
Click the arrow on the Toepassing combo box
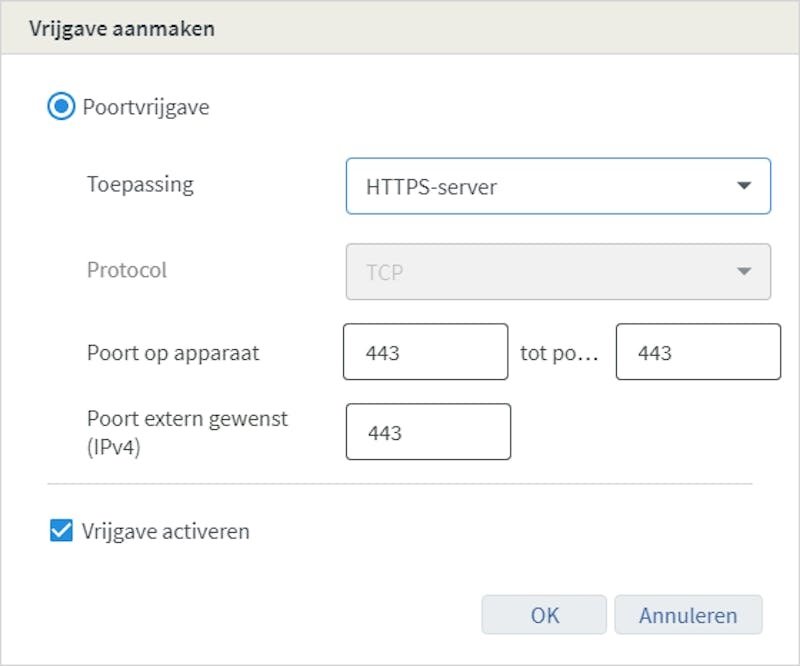[744, 185]
